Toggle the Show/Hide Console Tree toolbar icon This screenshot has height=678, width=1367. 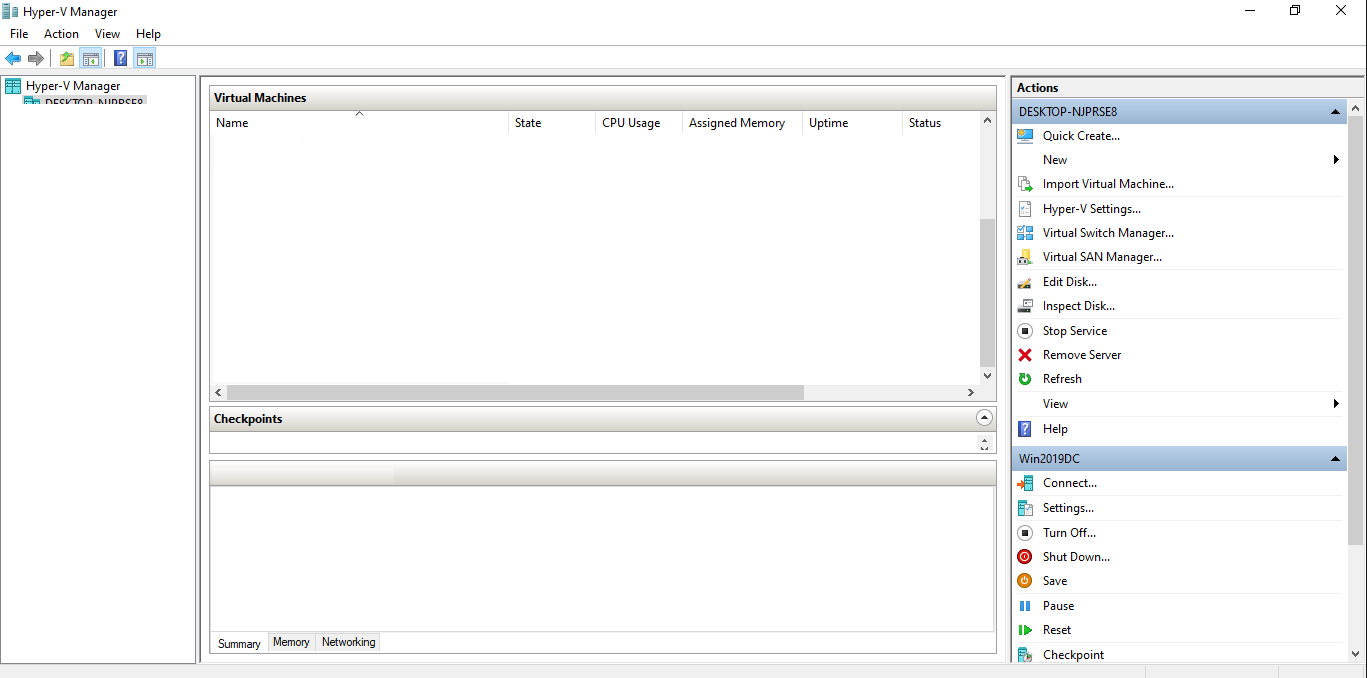point(90,58)
